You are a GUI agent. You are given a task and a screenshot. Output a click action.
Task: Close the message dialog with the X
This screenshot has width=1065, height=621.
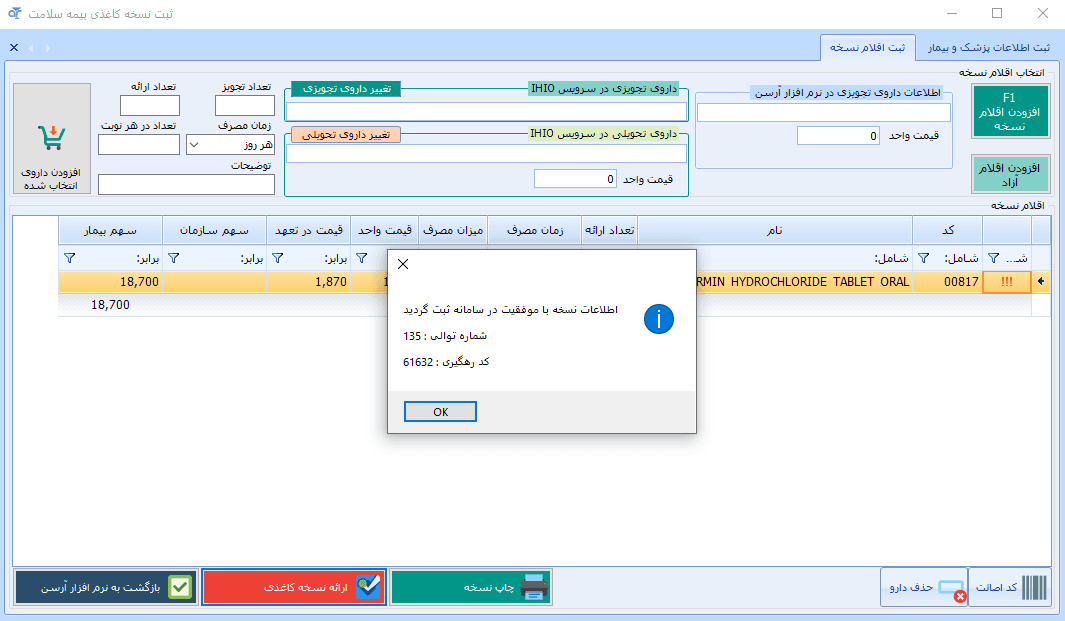[x=403, y=264]
